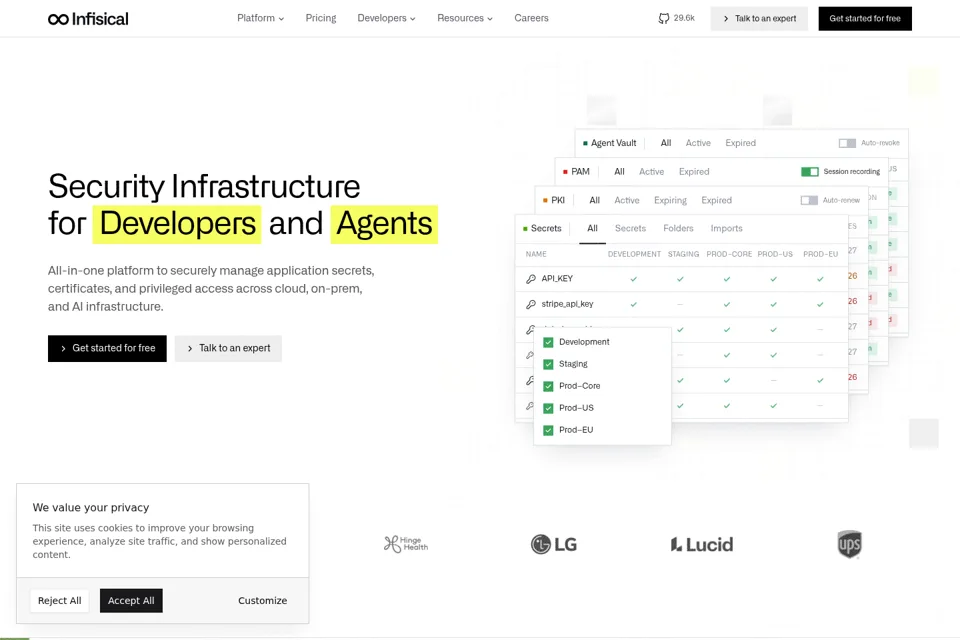Select the Active tab in PAM panel
Viewport: 960px width, 640px height.
(x=651, y=172)
